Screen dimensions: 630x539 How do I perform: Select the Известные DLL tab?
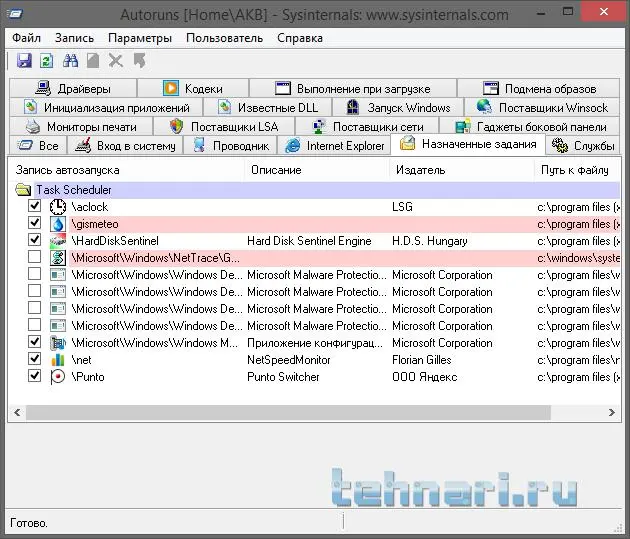tap(268, 108)
